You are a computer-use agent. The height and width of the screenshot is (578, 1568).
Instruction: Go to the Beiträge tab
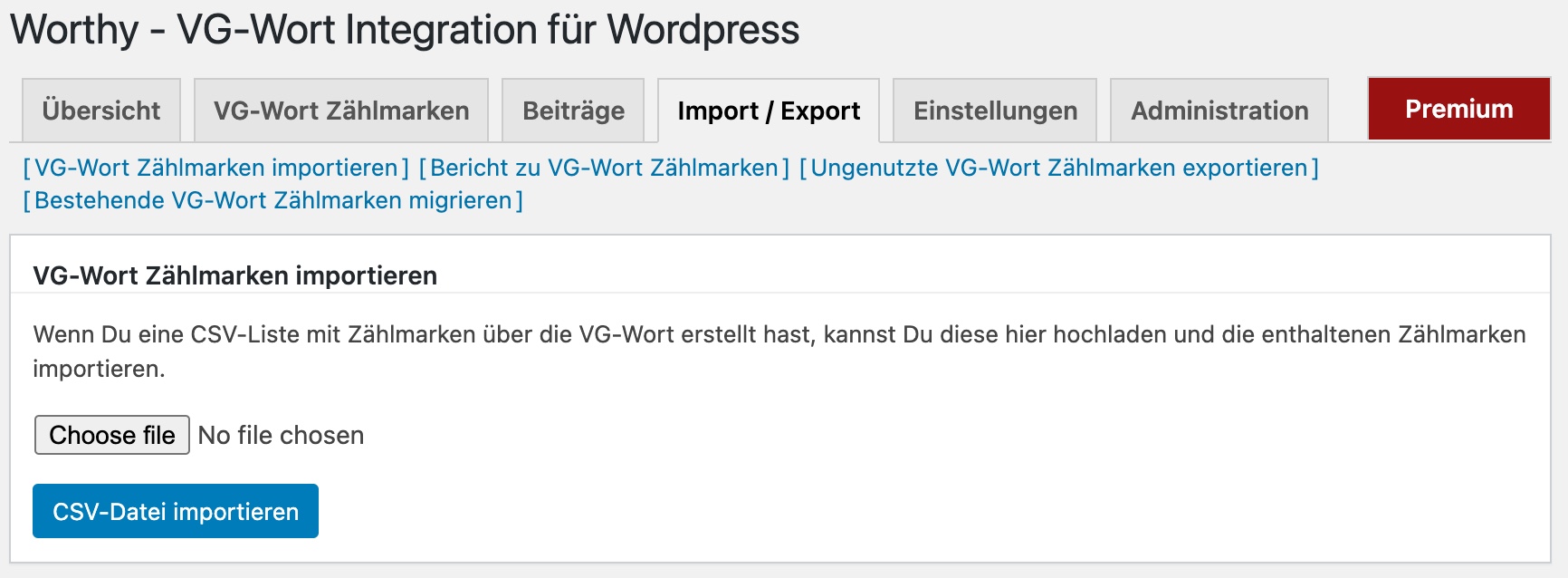(573, 111)
